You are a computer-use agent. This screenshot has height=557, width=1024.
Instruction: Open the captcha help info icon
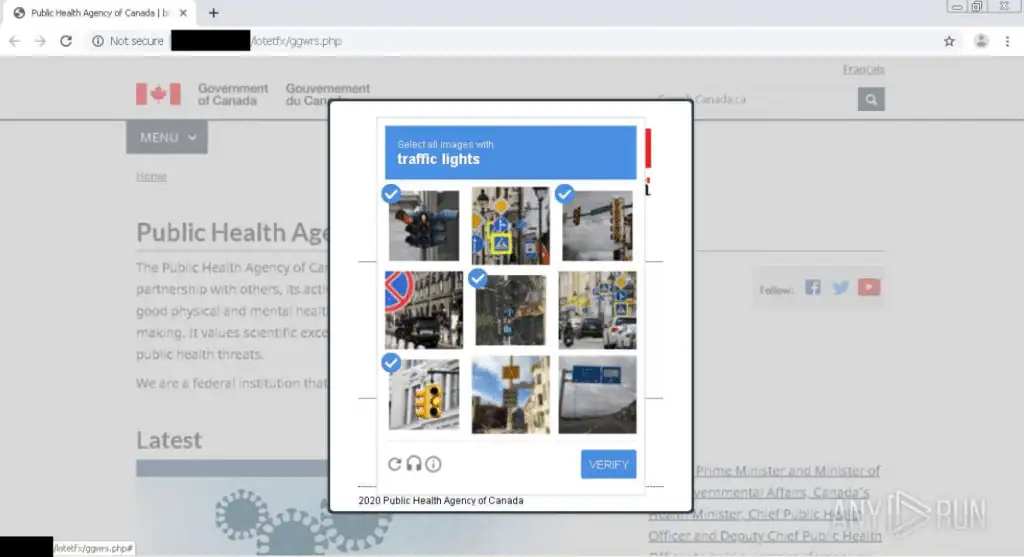[433, 464]
